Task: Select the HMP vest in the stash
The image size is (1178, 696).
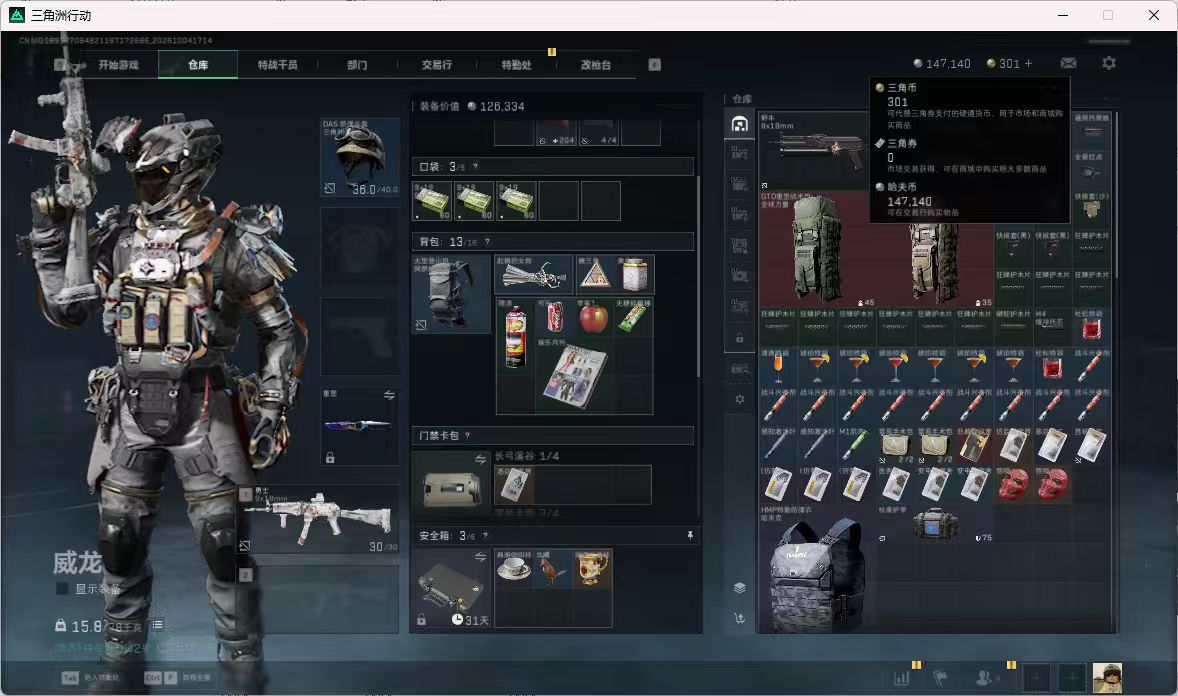Action: click(817, 567)
